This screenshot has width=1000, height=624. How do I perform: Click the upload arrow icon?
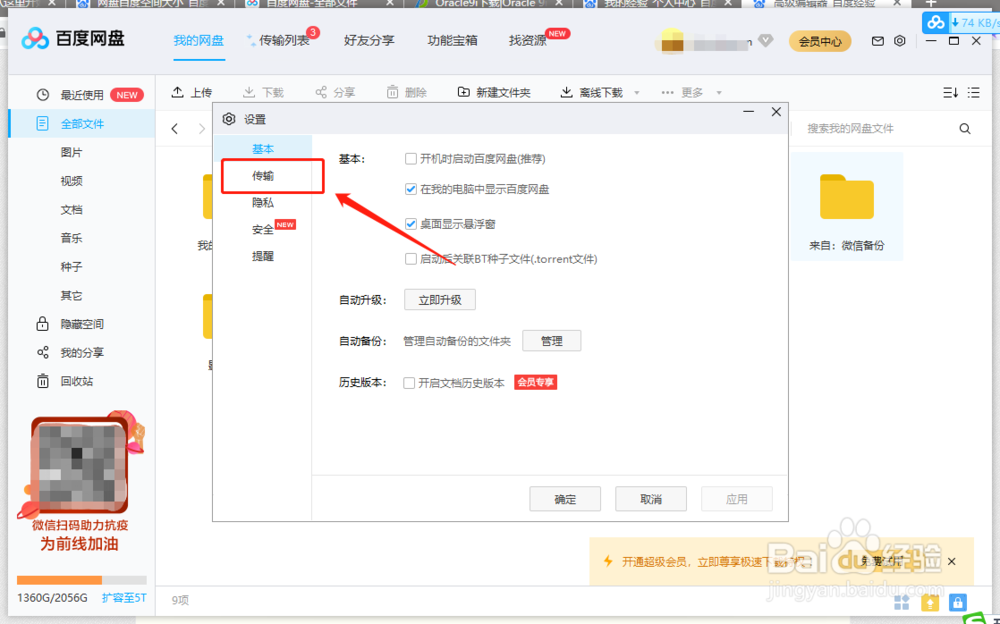pos(177,92)
